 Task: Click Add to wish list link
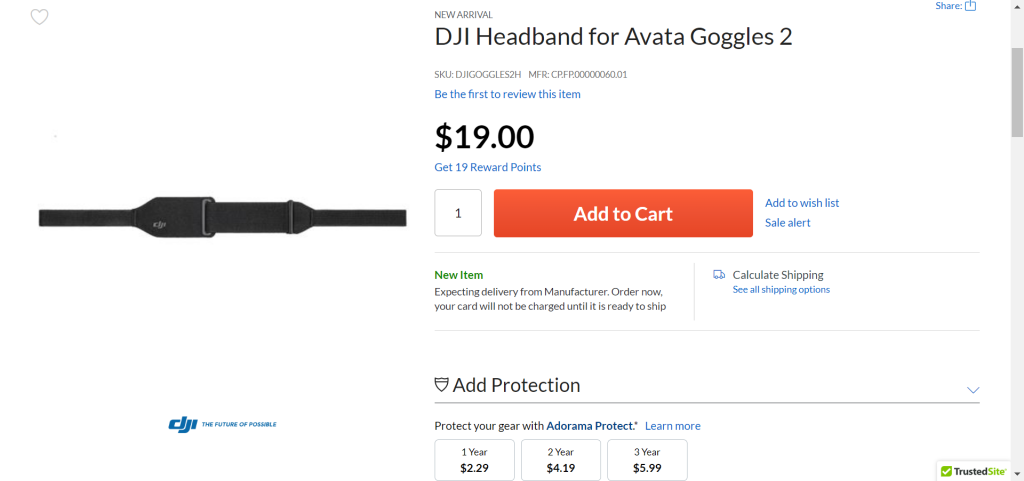[x=802, y=203]
